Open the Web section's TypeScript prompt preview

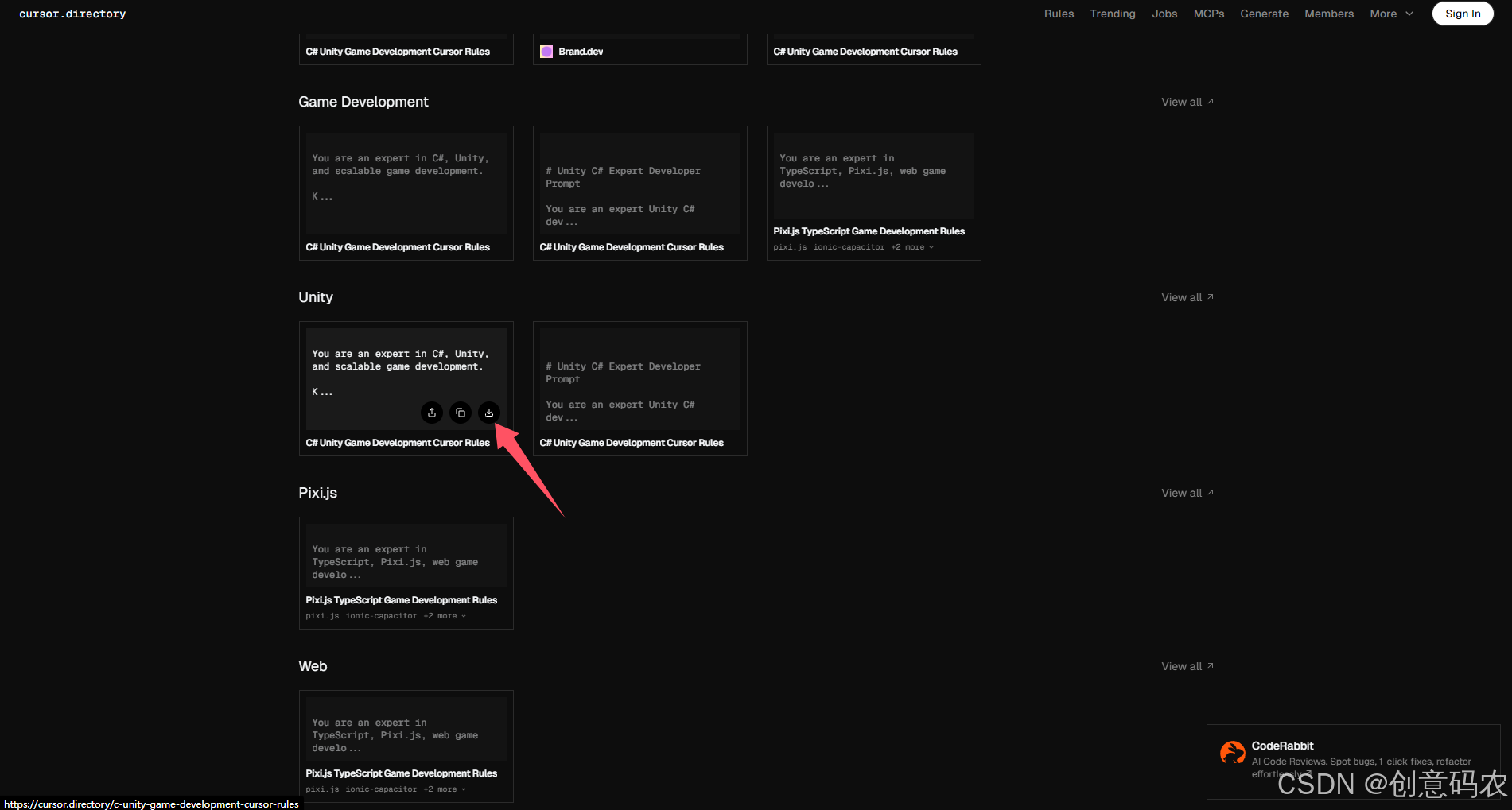coord(406,729)
